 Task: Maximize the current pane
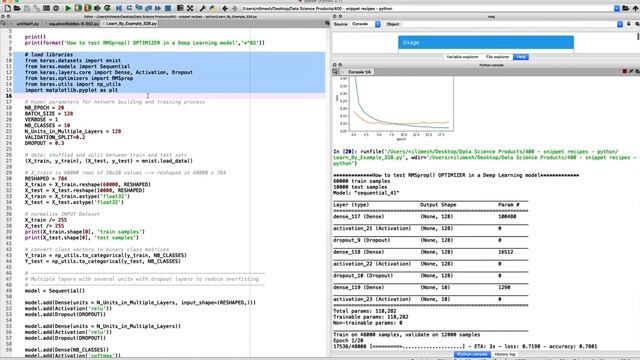tap(180, 8)
